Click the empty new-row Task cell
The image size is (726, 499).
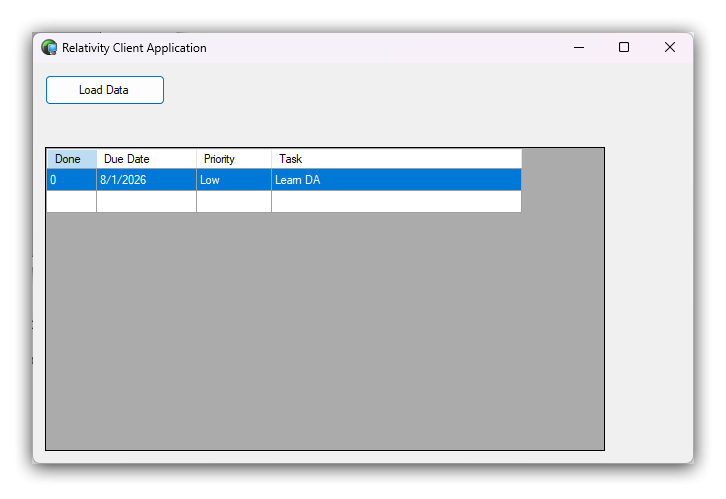(396, 201)
